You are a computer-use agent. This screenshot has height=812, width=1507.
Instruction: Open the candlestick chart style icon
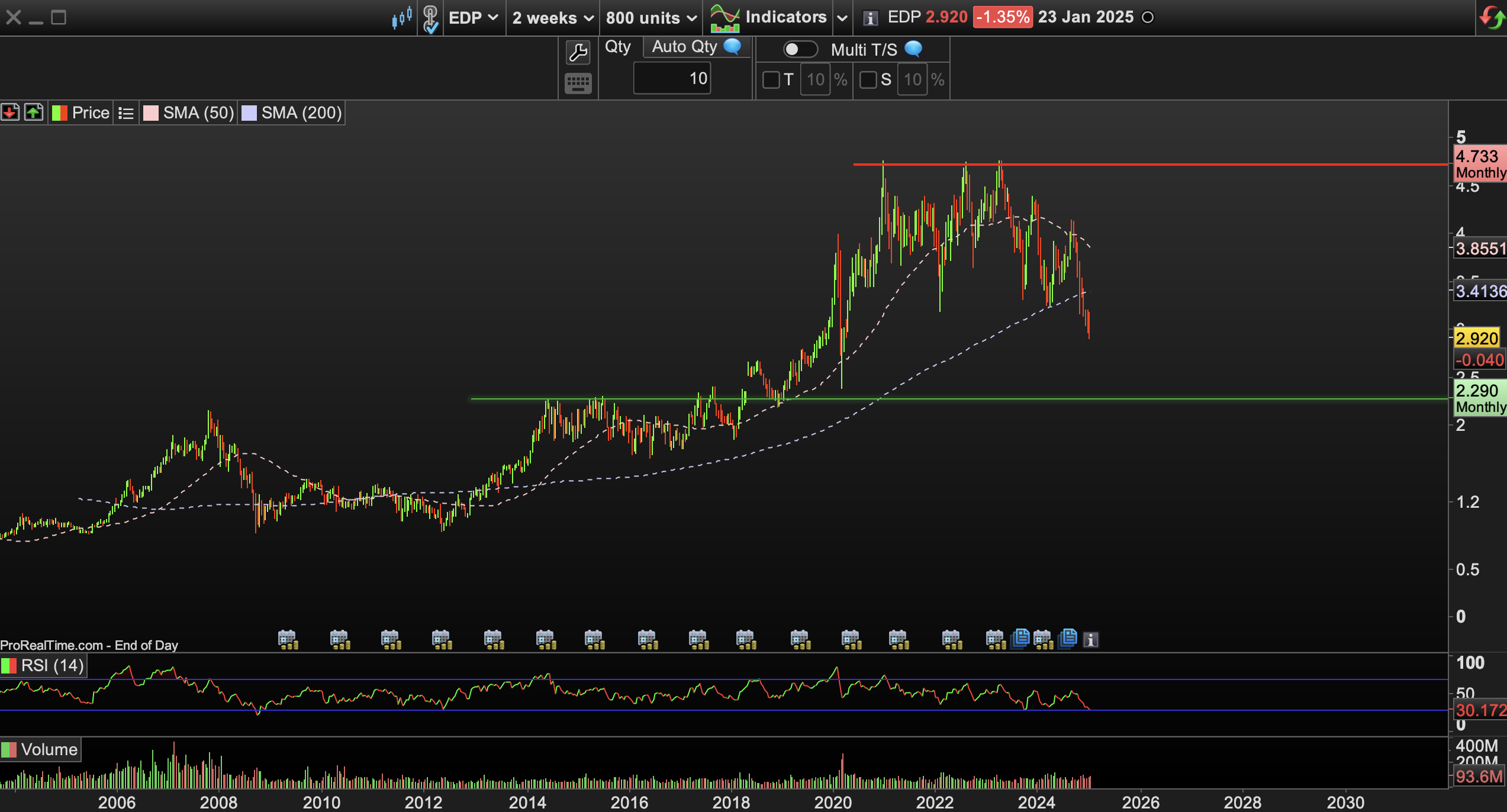pyautogui.click(x=402, y=18)
